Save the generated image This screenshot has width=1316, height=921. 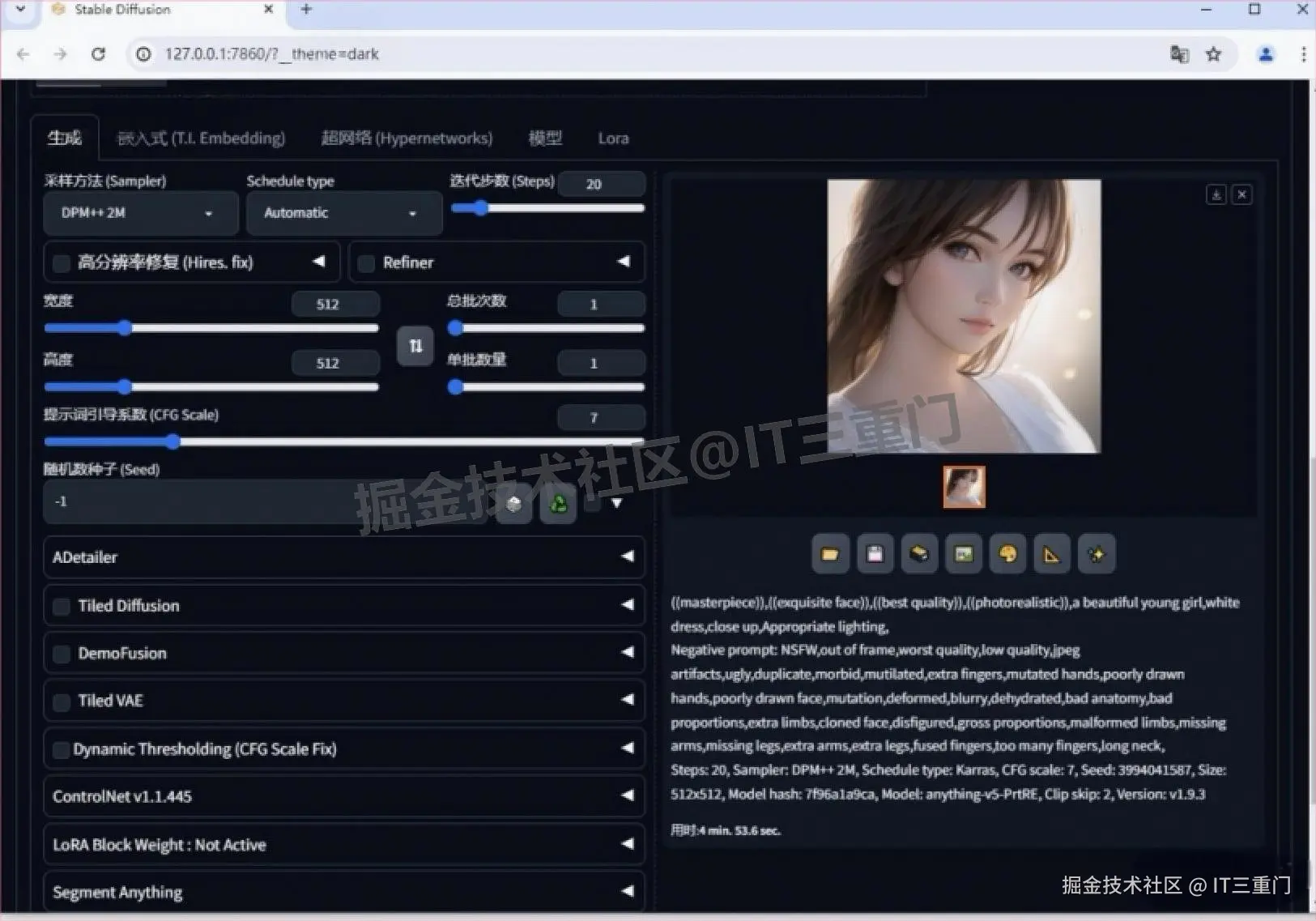click(875, 553)
